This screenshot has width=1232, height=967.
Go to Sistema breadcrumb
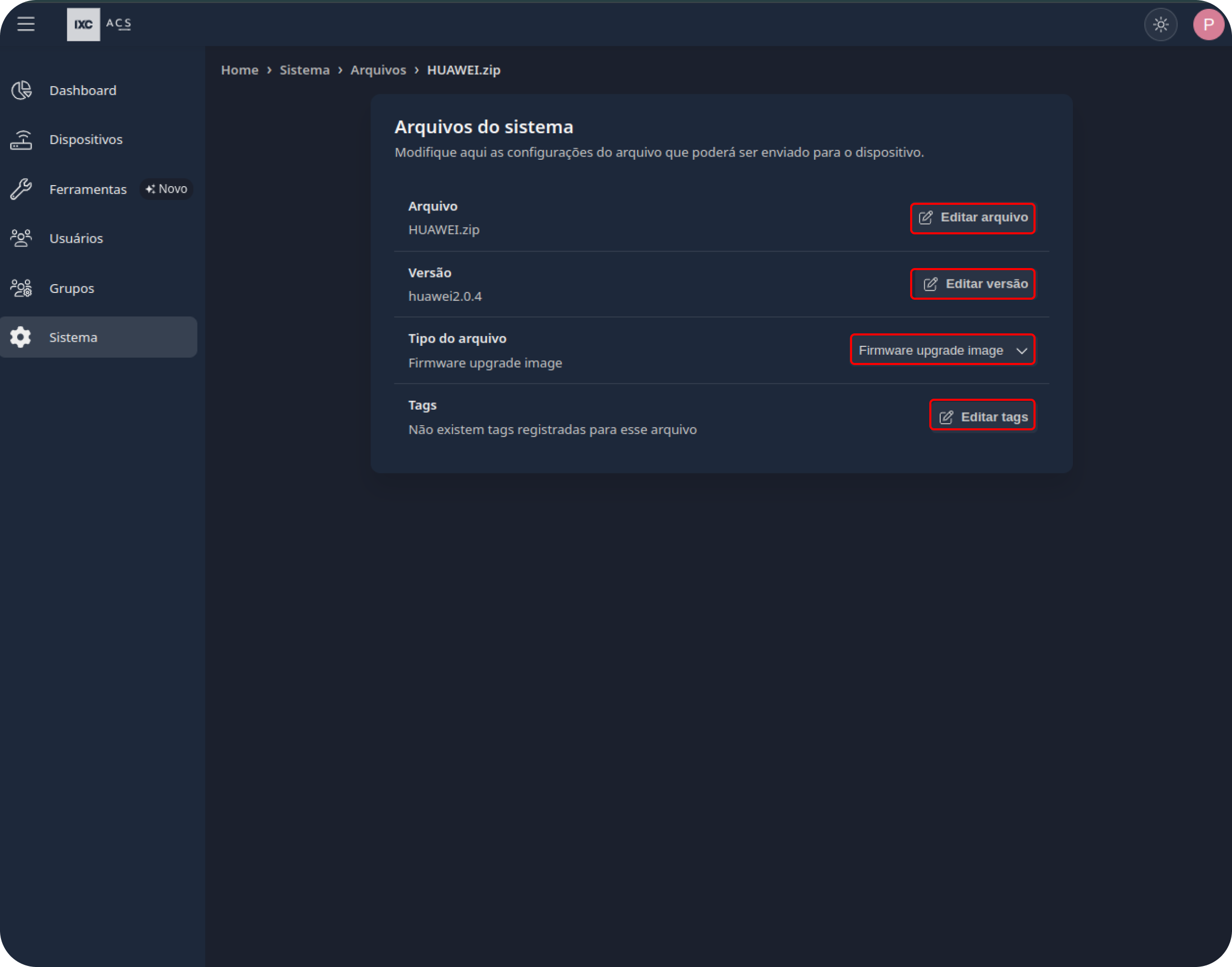(304, 69)
